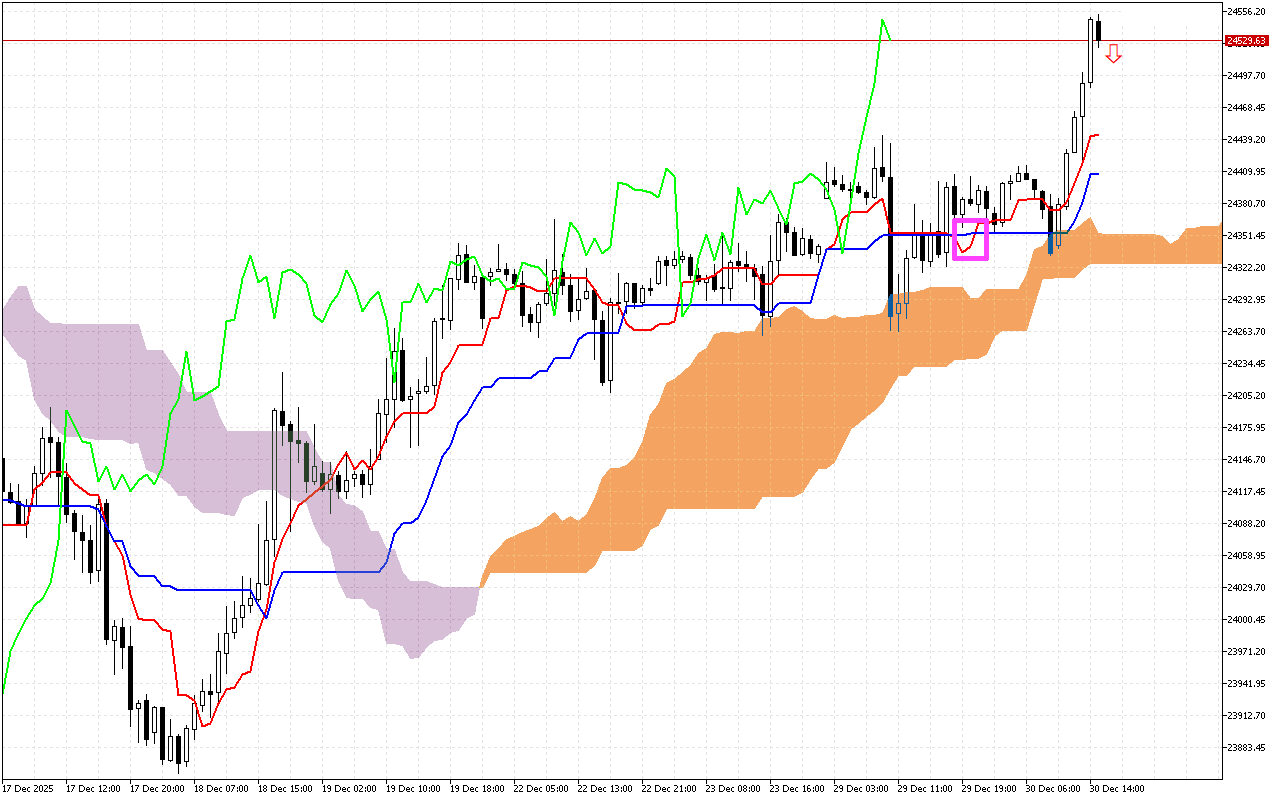This screenshot has width=1280, height=800.
Task: Click the 24351.45 price axis label
Action: click(x=1246, y=235)
